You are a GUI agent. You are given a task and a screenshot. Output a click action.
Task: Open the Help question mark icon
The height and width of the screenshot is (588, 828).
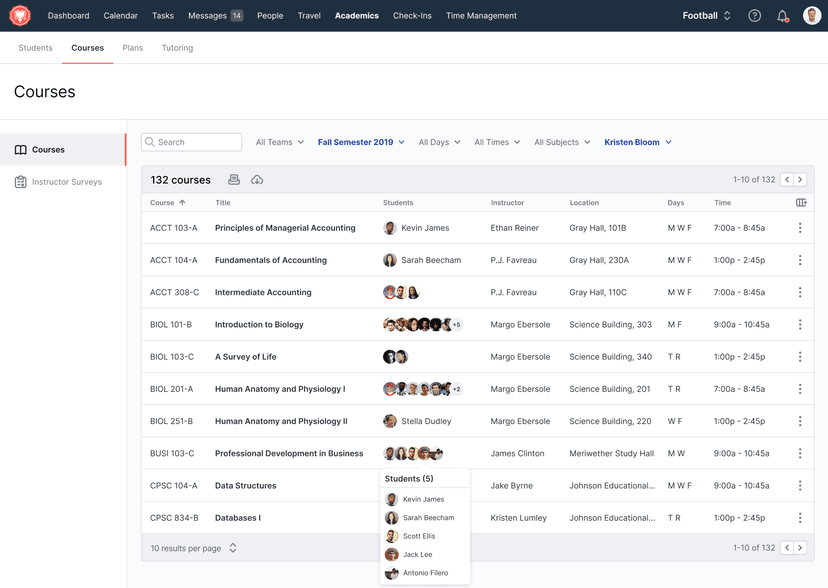753,15
